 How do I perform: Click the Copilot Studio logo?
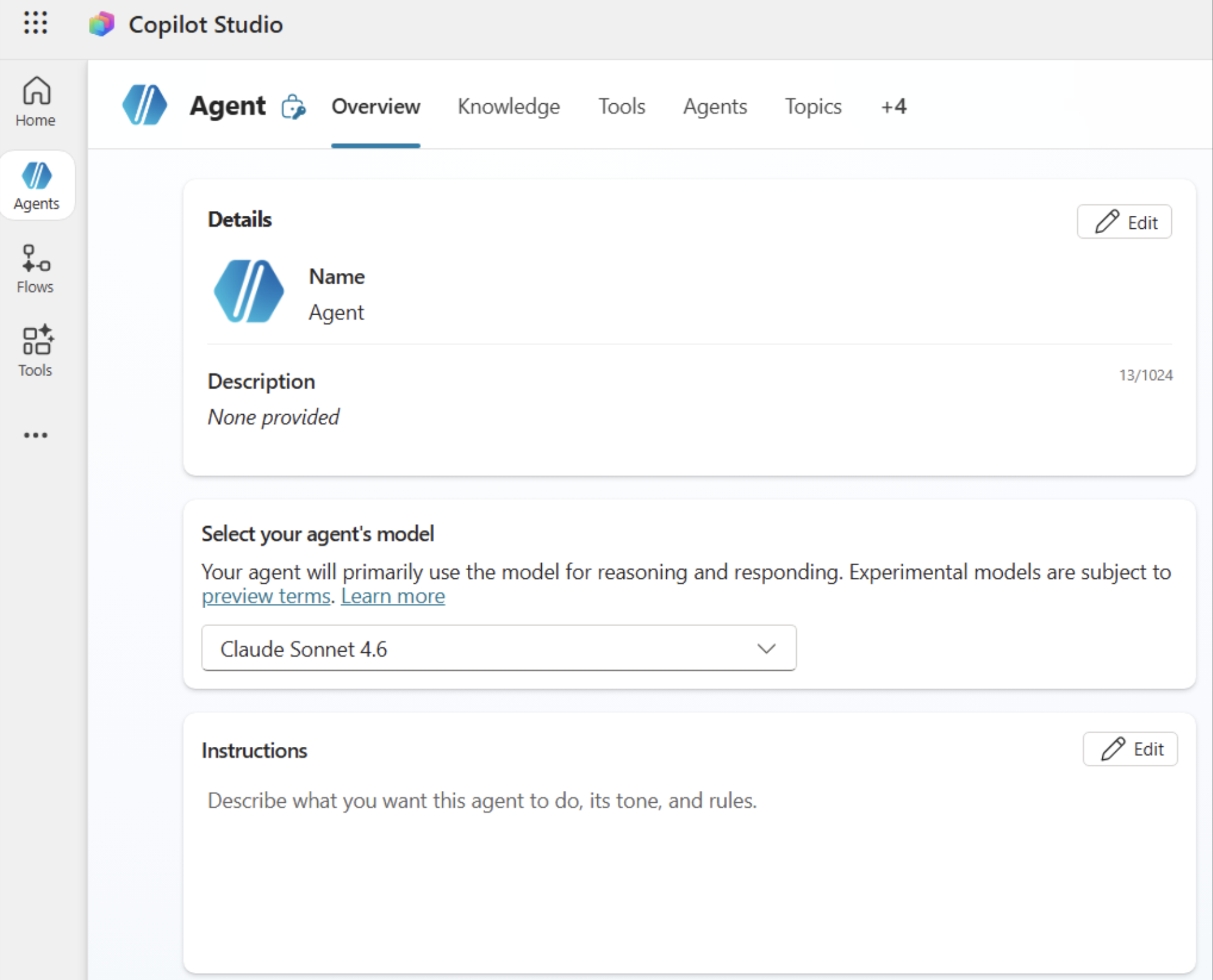click(x=101, y=24)
